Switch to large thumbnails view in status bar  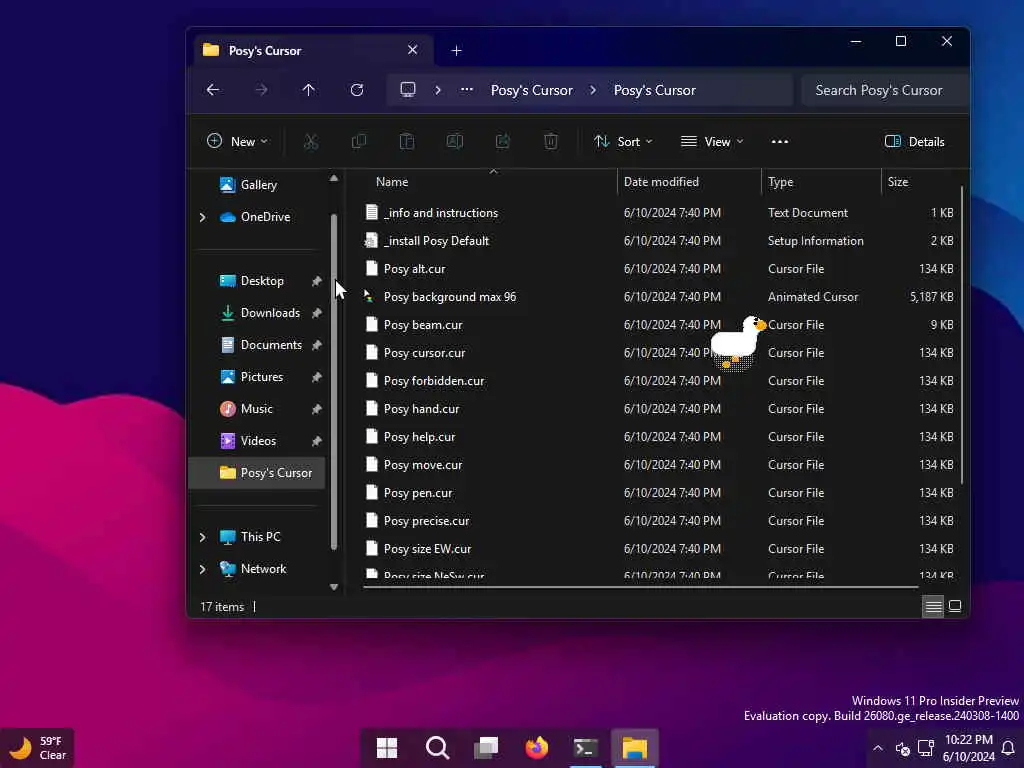(955, 606)
